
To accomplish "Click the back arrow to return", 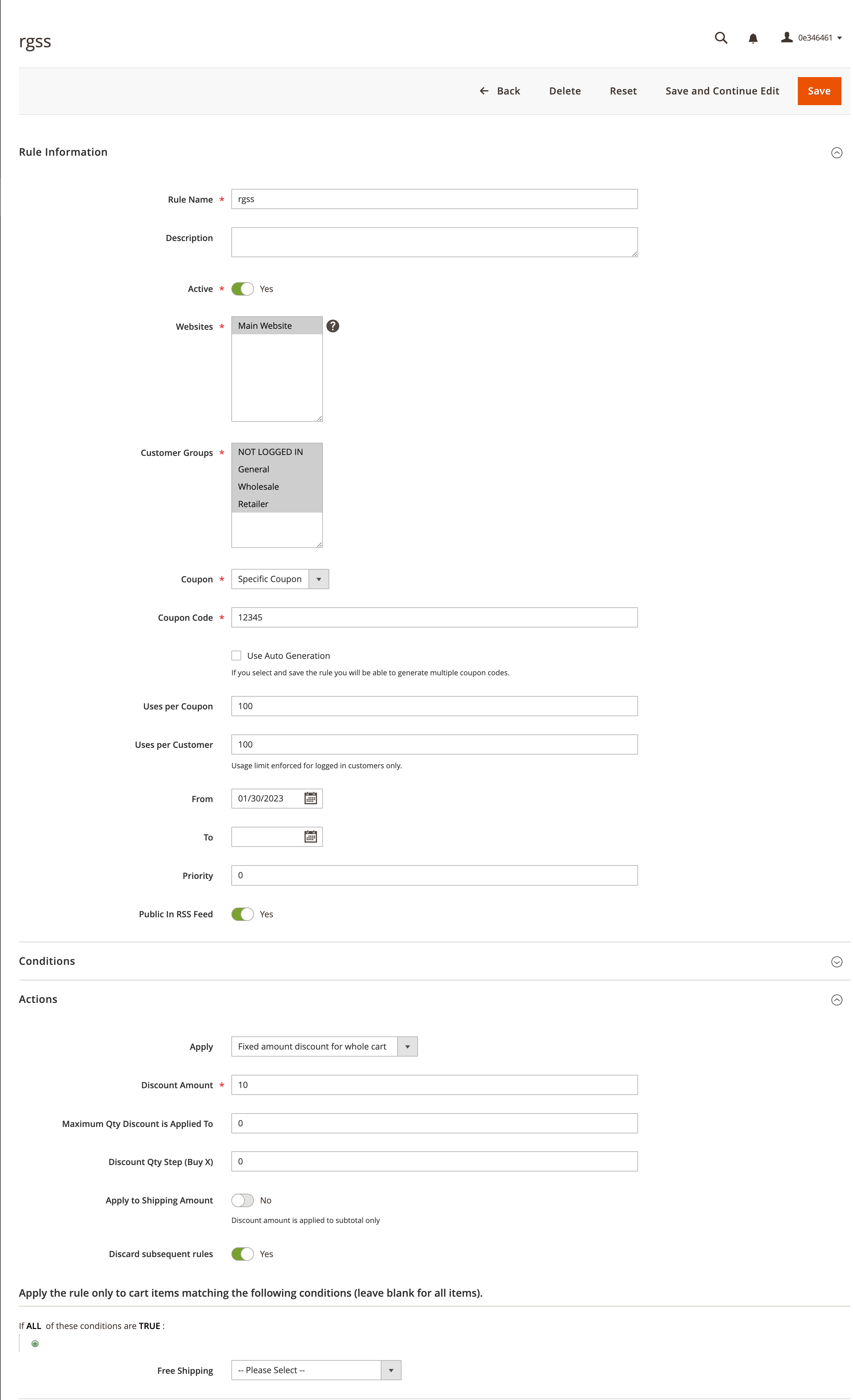I will pyautogui.click(x=484, y=91).
